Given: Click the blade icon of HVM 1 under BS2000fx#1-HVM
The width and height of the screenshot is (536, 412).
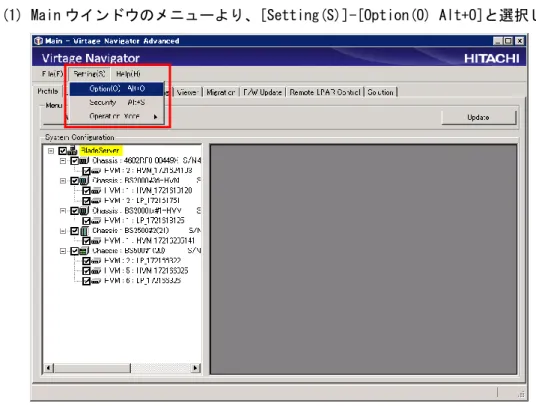Looking at the screenshot, I should (x=96, y=221).
